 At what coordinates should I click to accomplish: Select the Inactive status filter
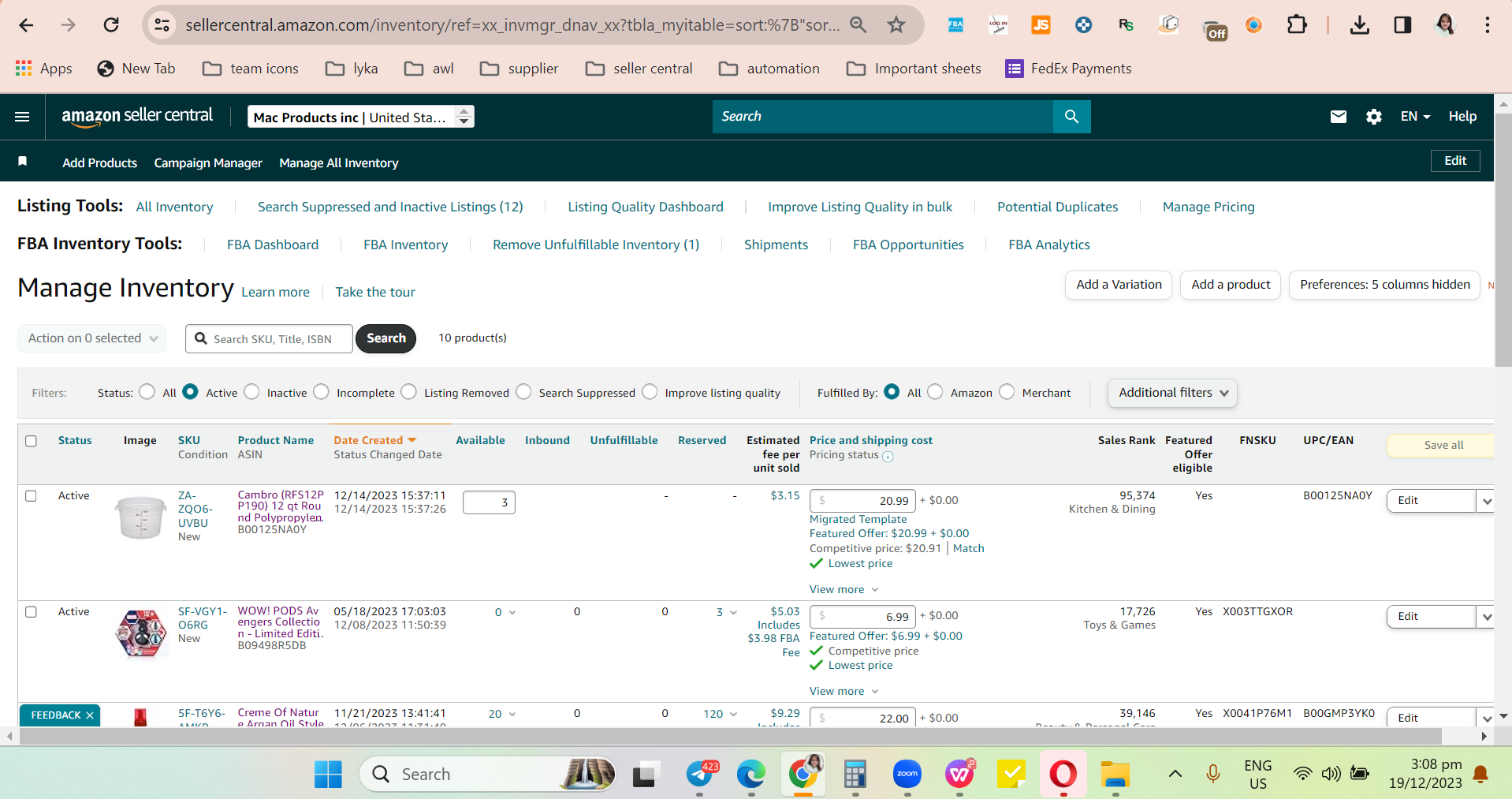[251, 392]
